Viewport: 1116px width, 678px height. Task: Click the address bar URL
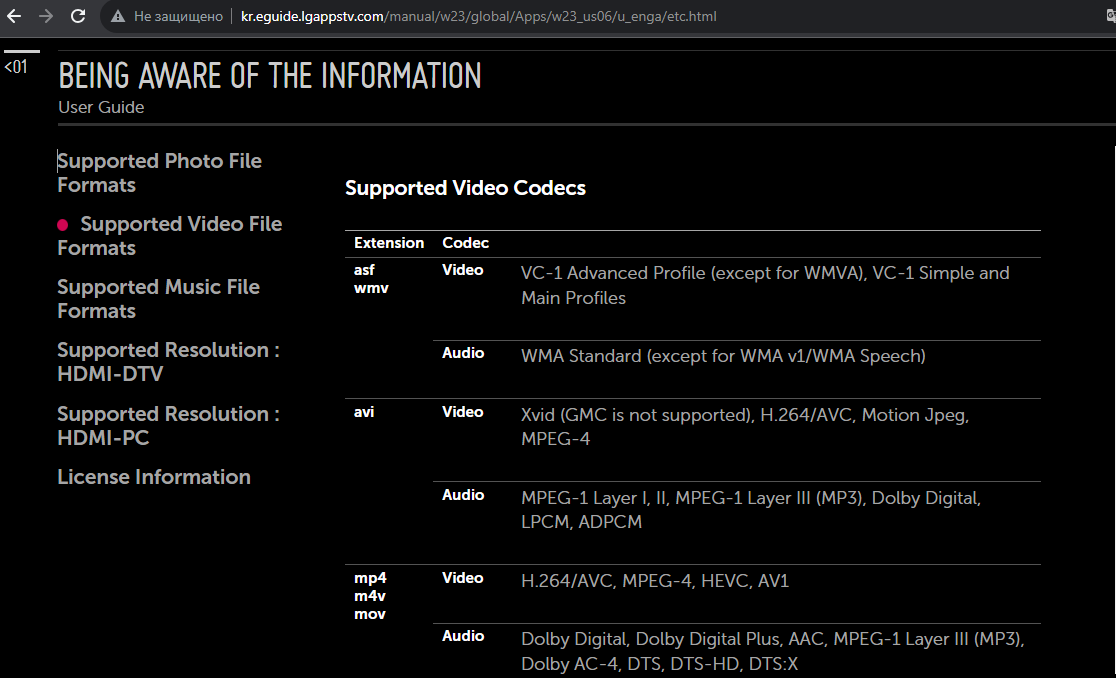click(478, 17)
